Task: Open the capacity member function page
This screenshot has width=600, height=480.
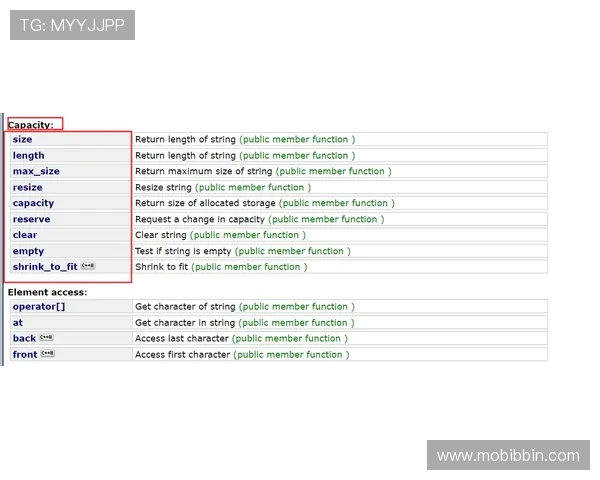Action: pos(33,203)
